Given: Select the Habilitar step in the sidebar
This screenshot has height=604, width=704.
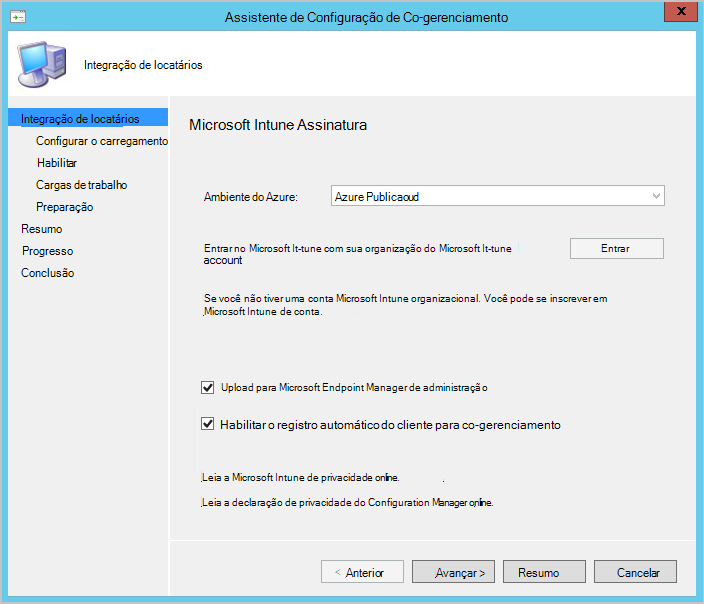Looking at the screenshot, I should point(57,163).
